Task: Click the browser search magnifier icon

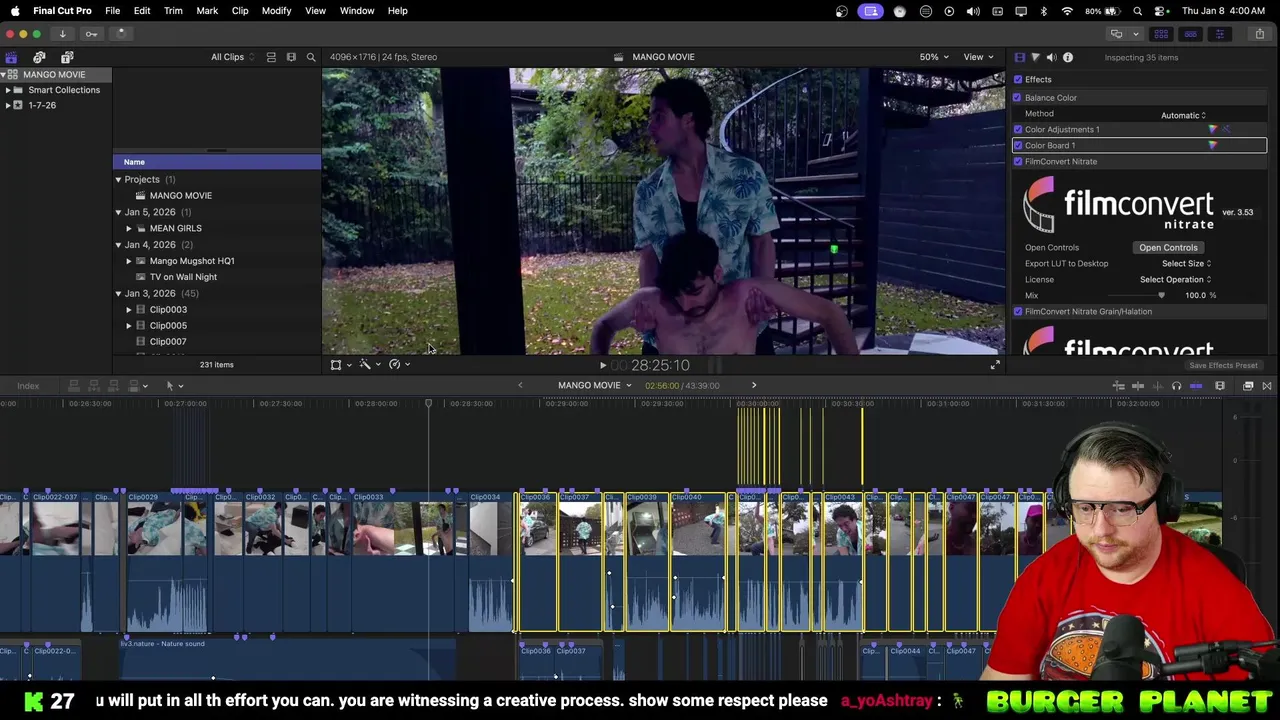Action: [x=311, y=57]
